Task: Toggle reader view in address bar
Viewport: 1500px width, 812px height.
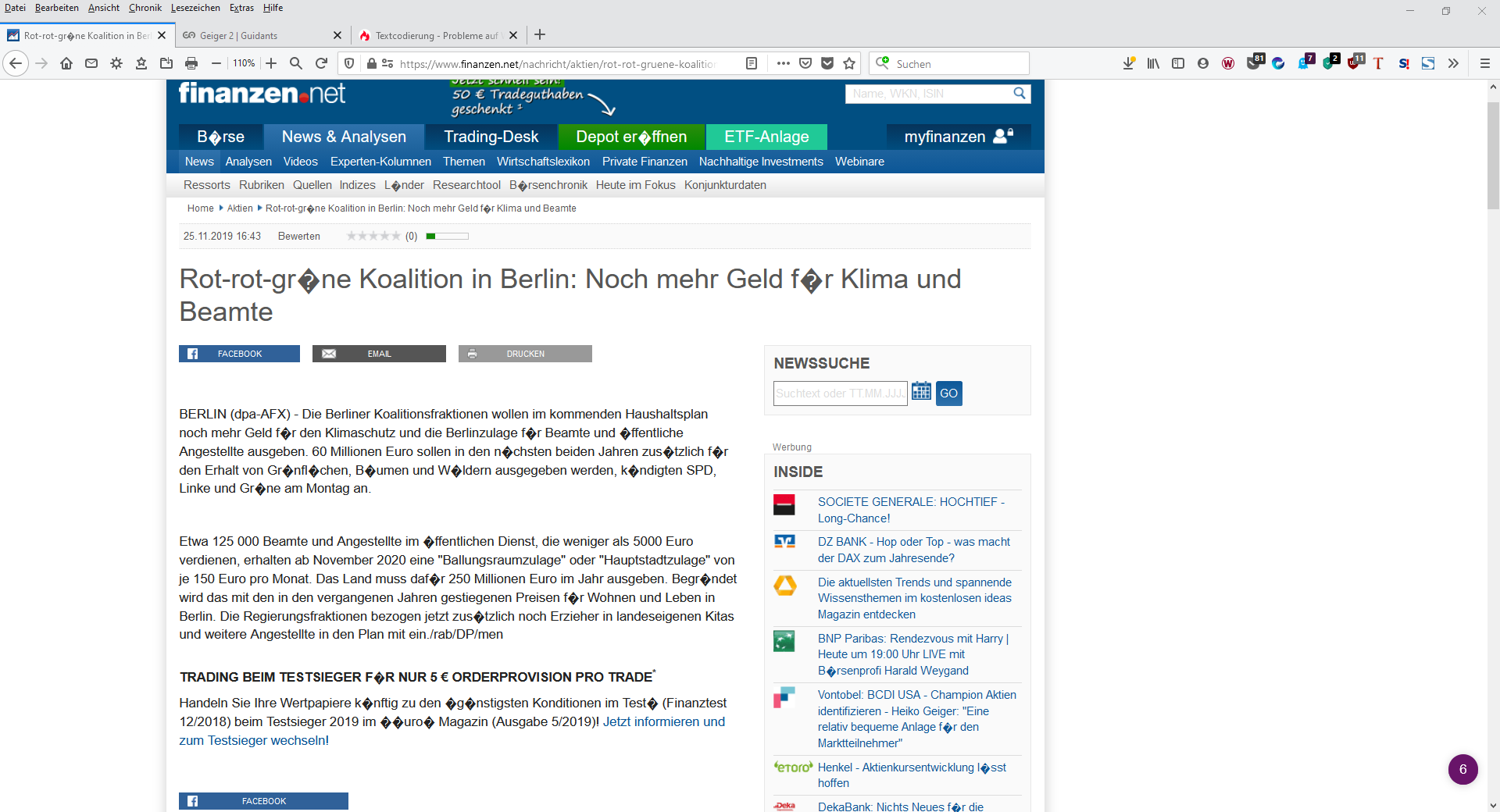Action: pyautogui.click(x=752, y=63)
